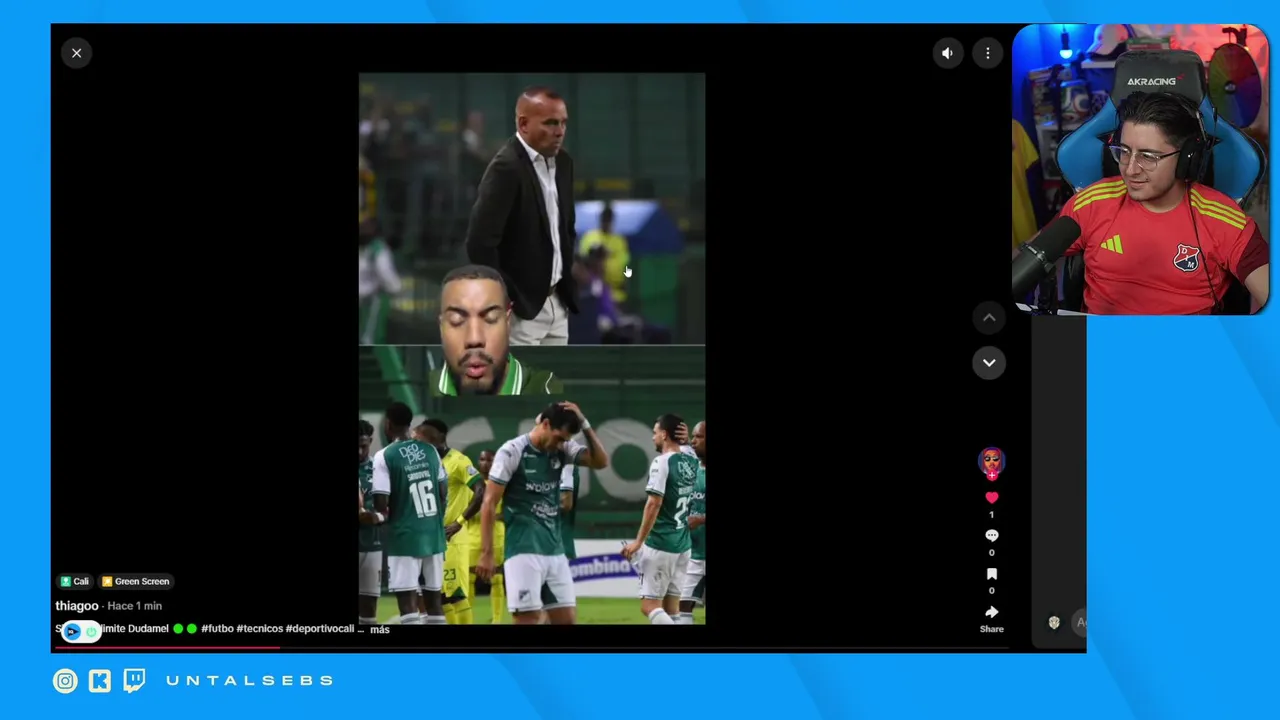The image size is (1280, 720).
Task: Like the video with the heart
Action: pyautogui.click(x=992, y=497)
